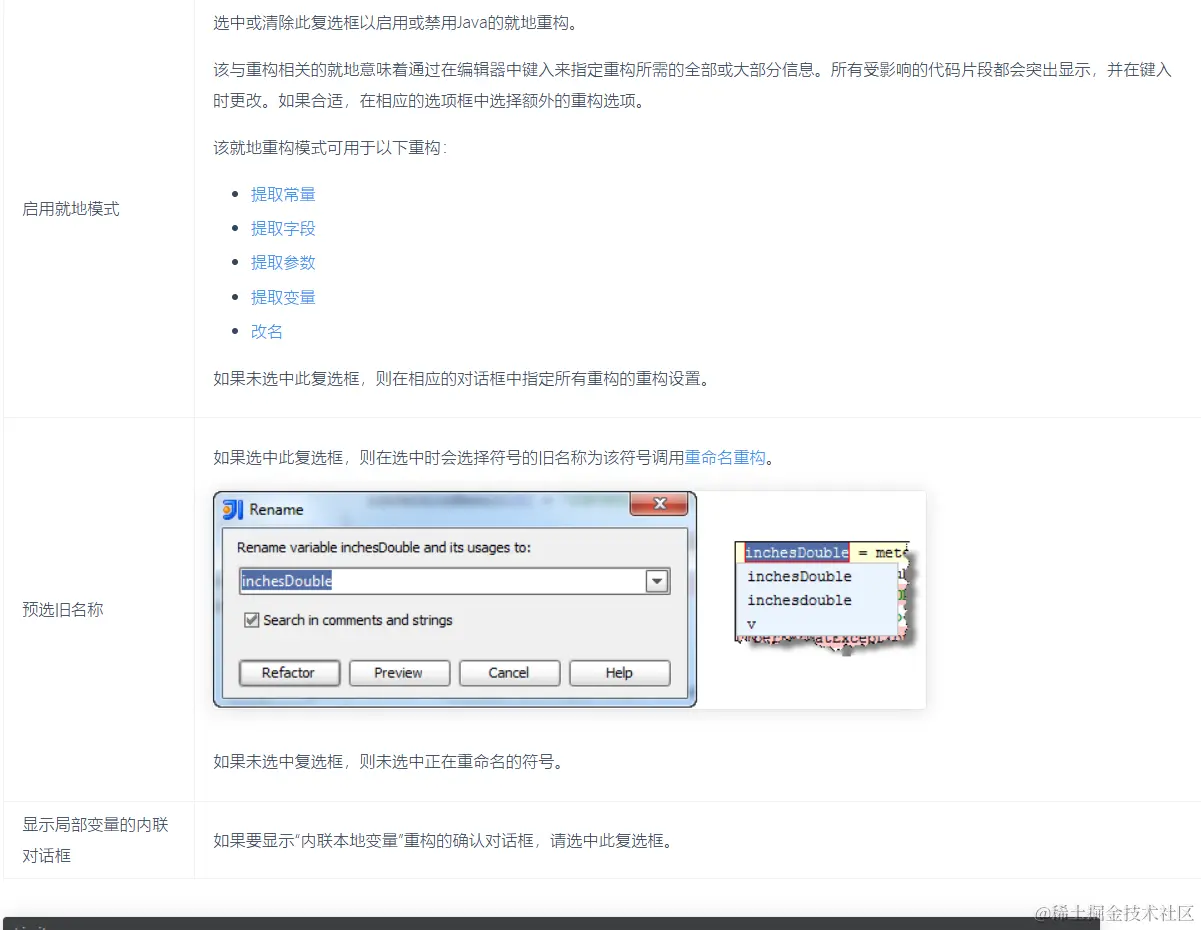
Task: Close the Rename dialog with red X
Action: (x=659, y=505)
